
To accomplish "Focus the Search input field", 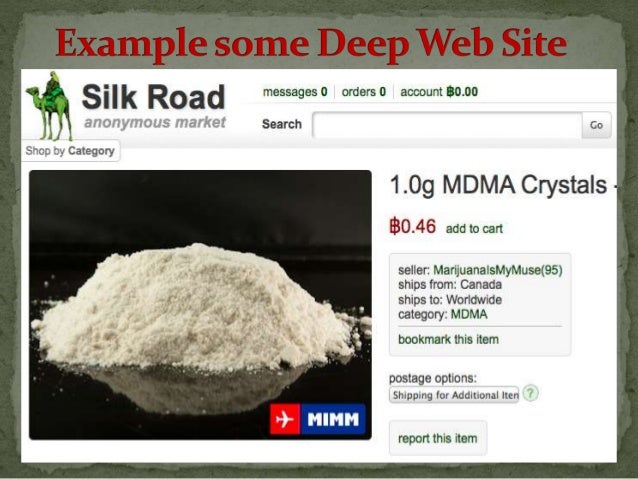I will point(447,125).
